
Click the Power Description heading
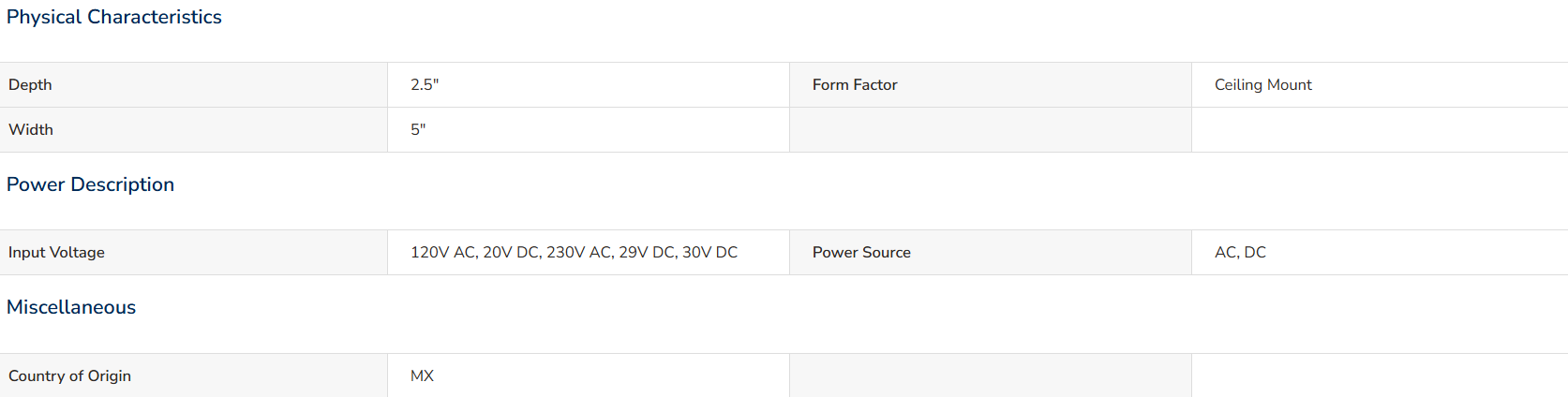[90, 184]
